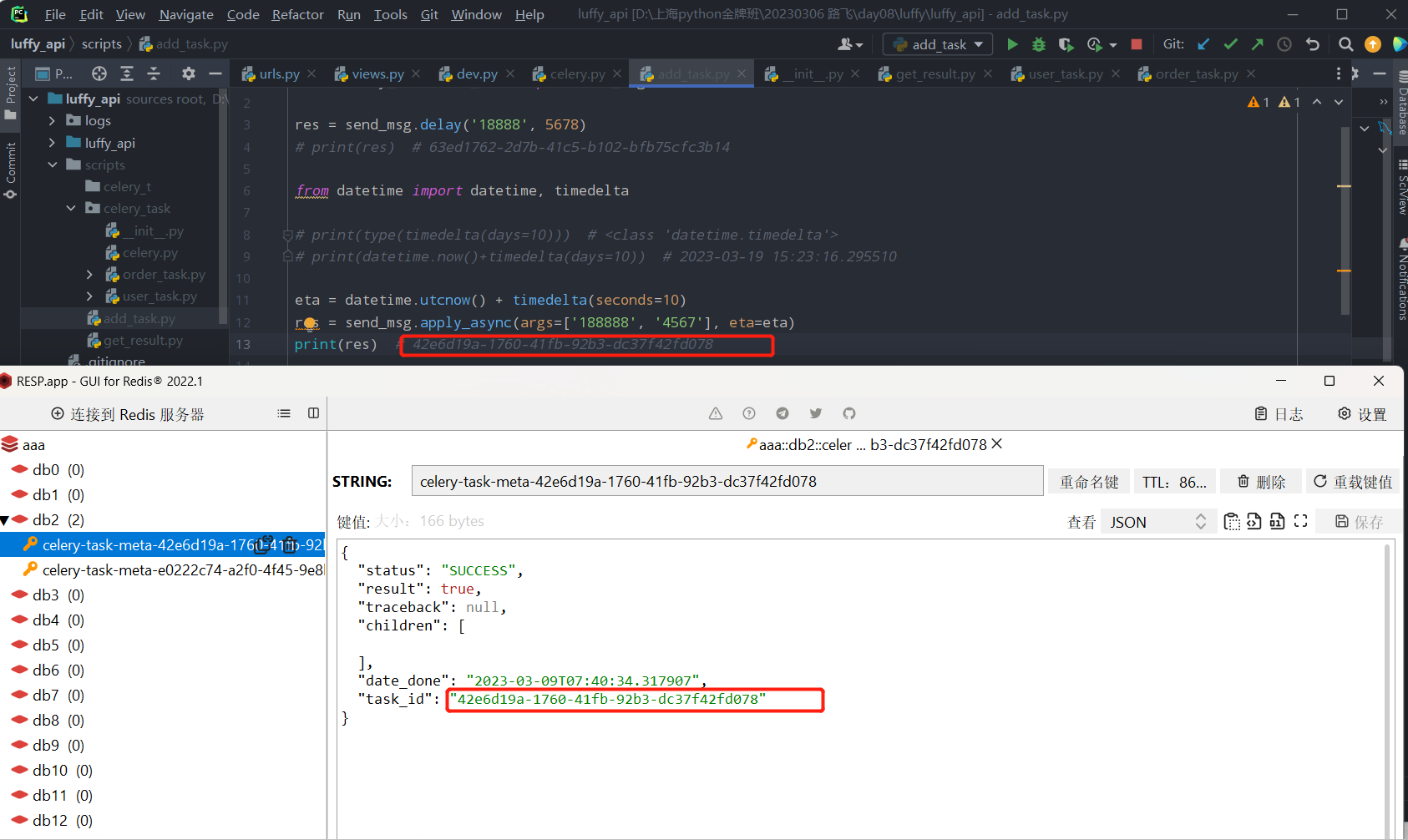The width and height of the screenshot is (1408, 840).
Task: Collapse the celery_task folder
Action: [71, 208]
